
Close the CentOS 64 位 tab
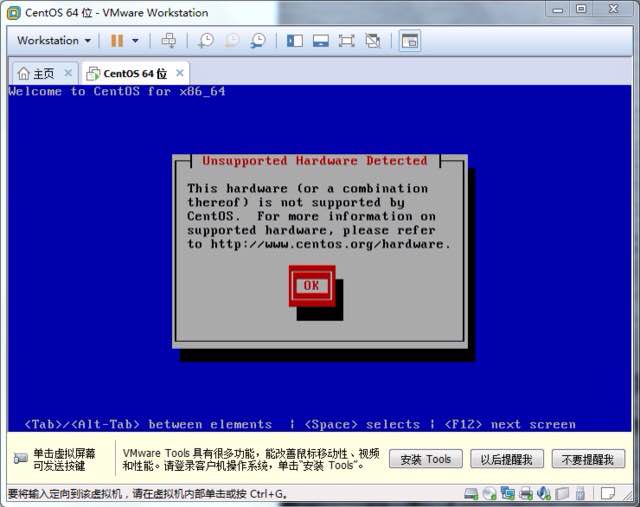click(180, 73)
